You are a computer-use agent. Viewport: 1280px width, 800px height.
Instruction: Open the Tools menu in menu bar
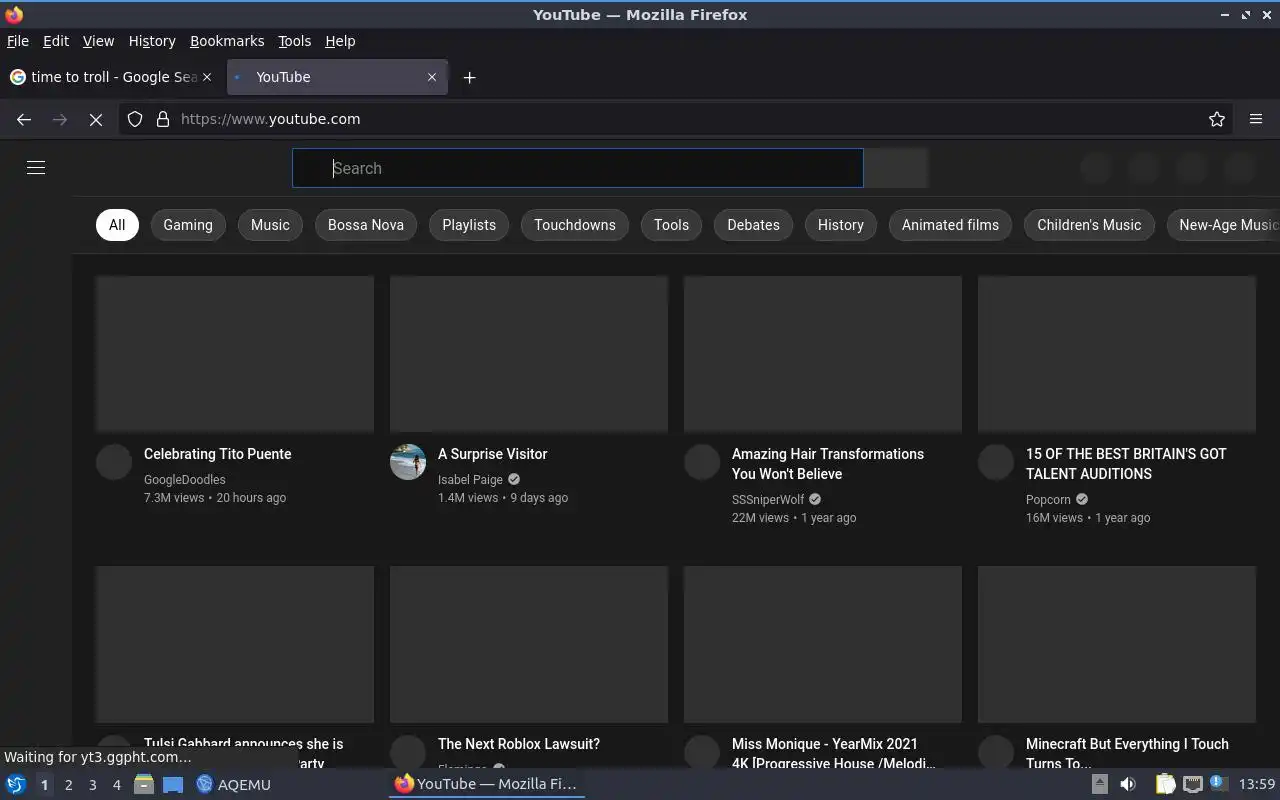(x=294, y=41)
